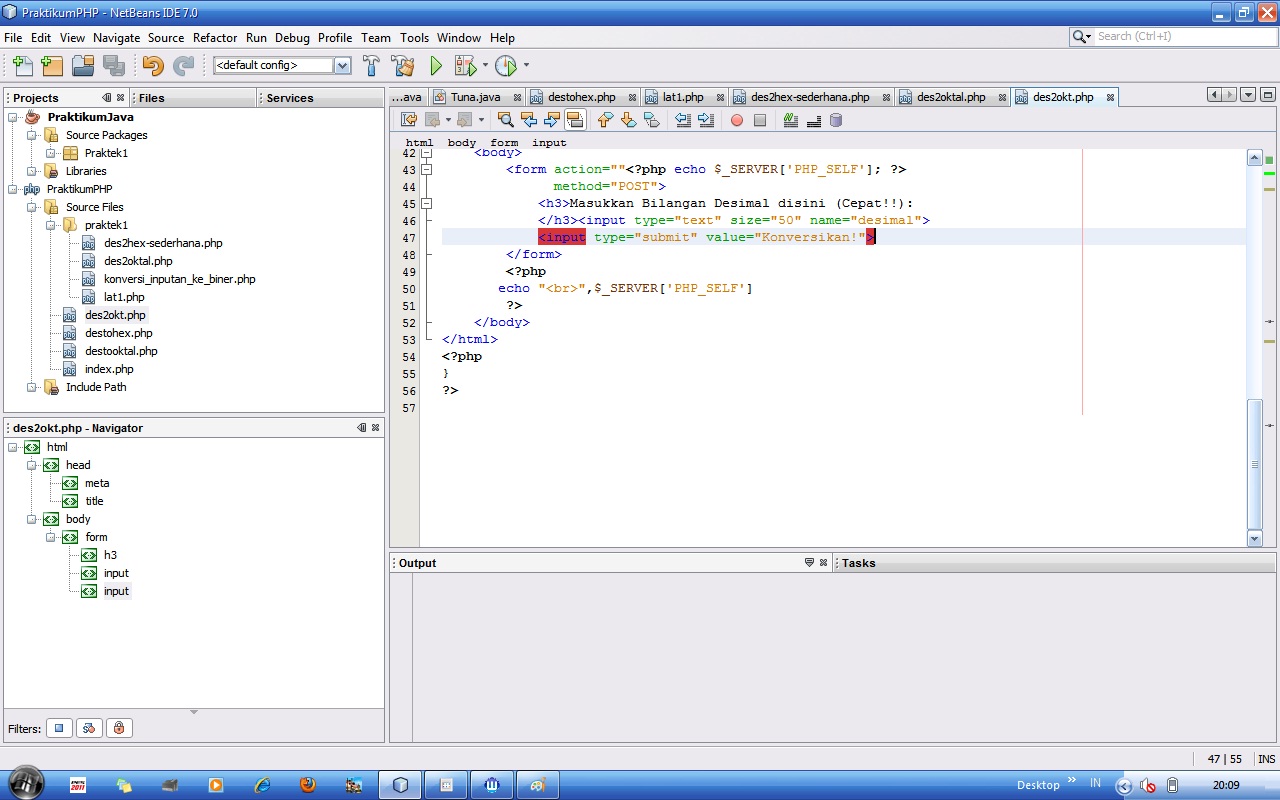Click the Undo arrow icon
This screenshot has height=800, width=1280.
click(x=153, y=66)
